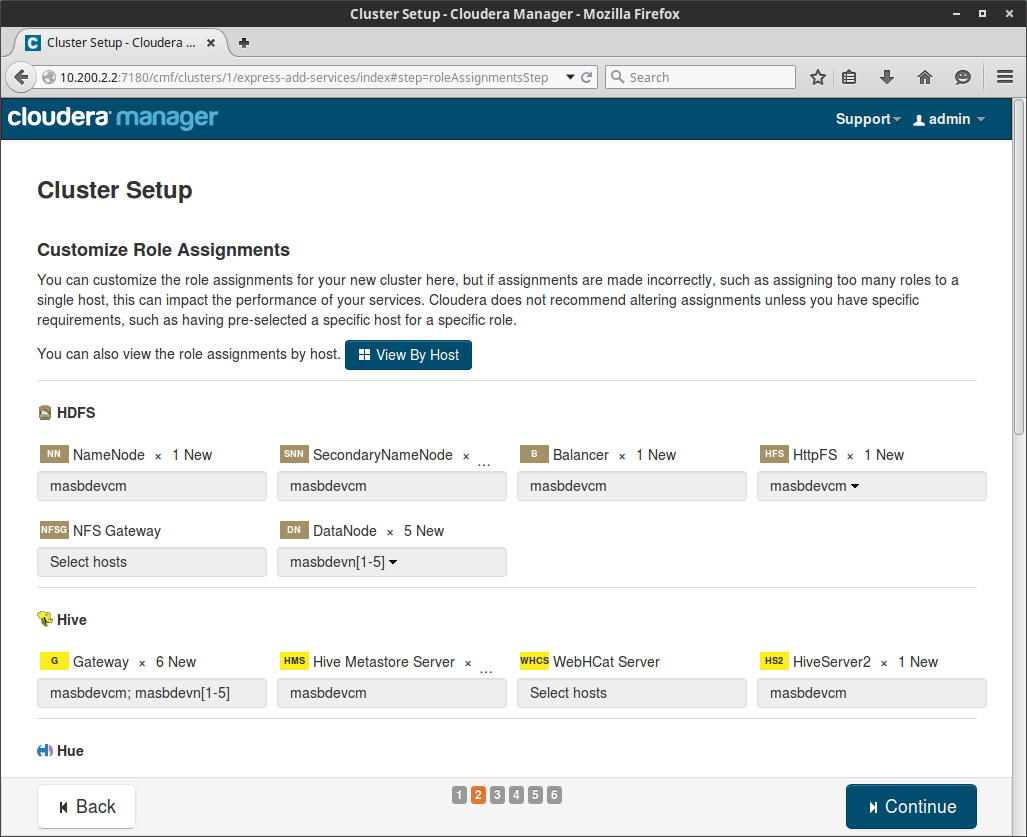Click the Customize Role Assignments heading
1027x837 pixels.
point(163,250)
